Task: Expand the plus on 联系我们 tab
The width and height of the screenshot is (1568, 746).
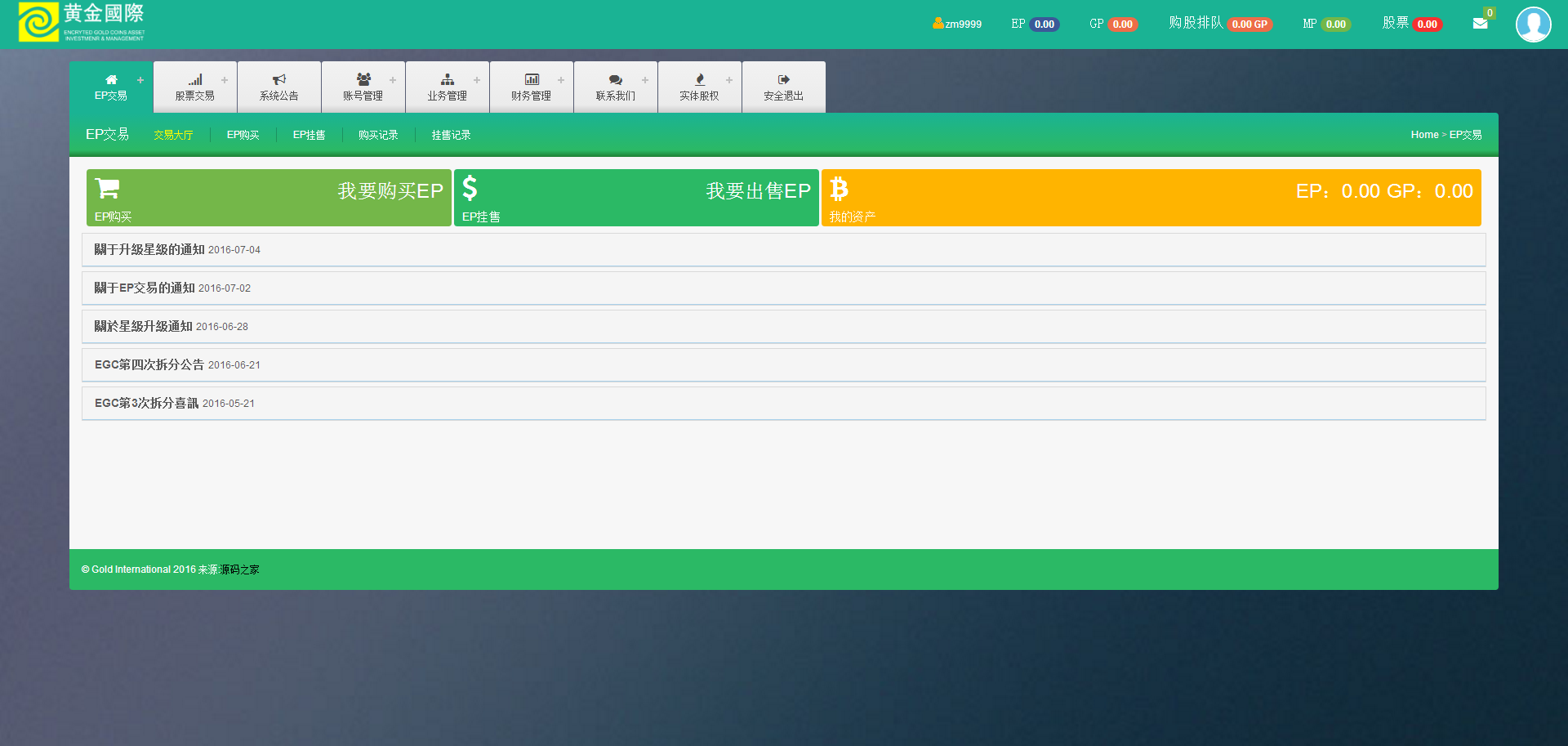Action: pos(645,80)
